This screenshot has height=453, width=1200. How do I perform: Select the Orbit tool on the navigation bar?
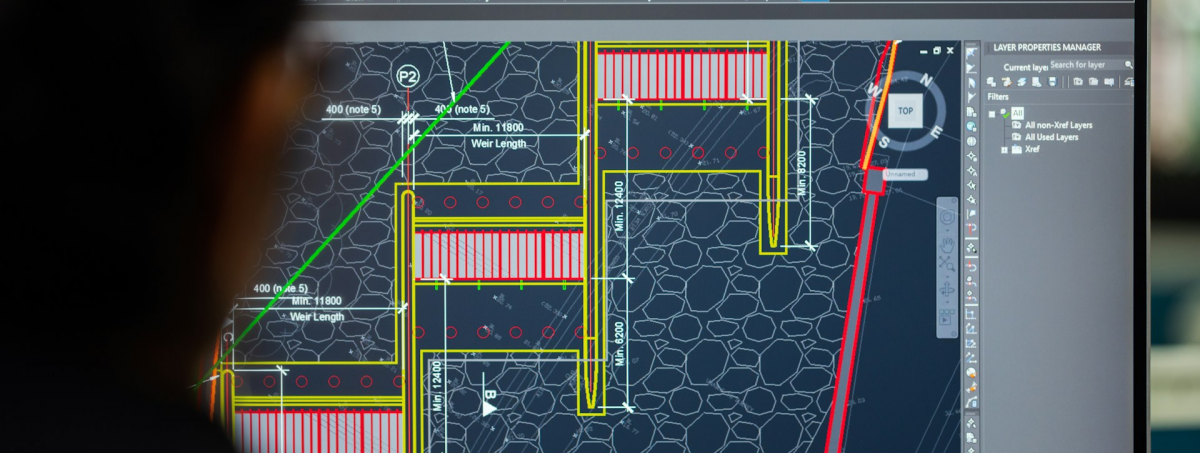[948, 289]
